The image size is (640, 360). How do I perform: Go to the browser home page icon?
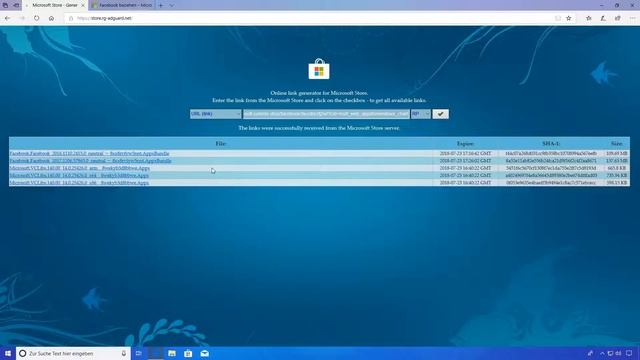[51, 18]
